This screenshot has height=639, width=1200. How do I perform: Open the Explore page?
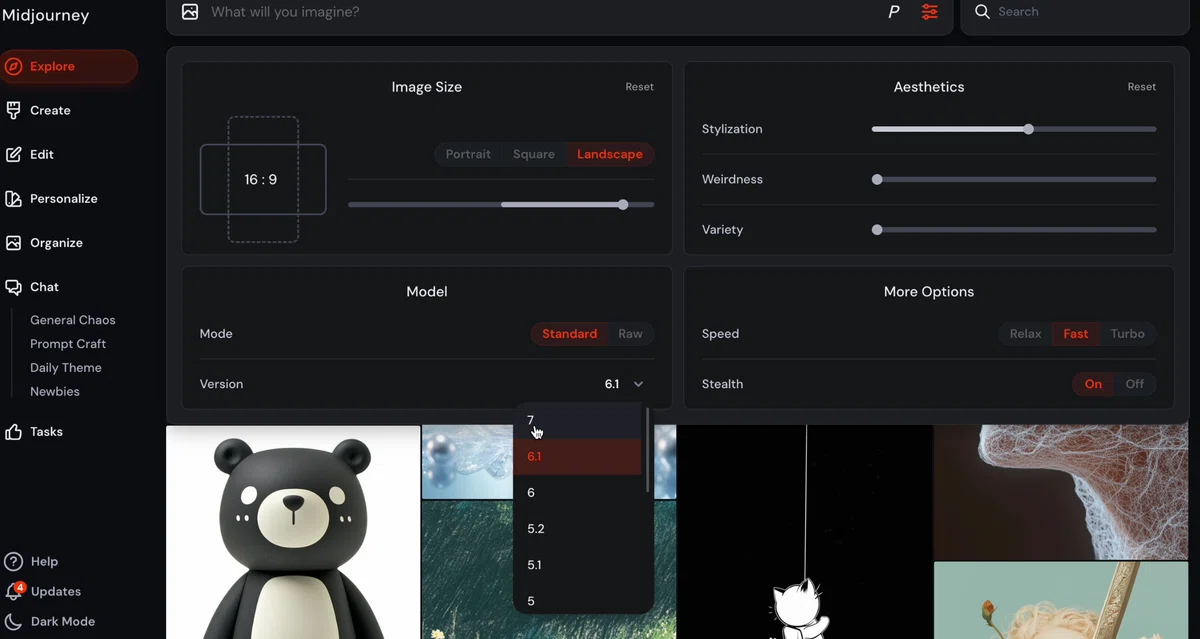[x=69, y=67]
